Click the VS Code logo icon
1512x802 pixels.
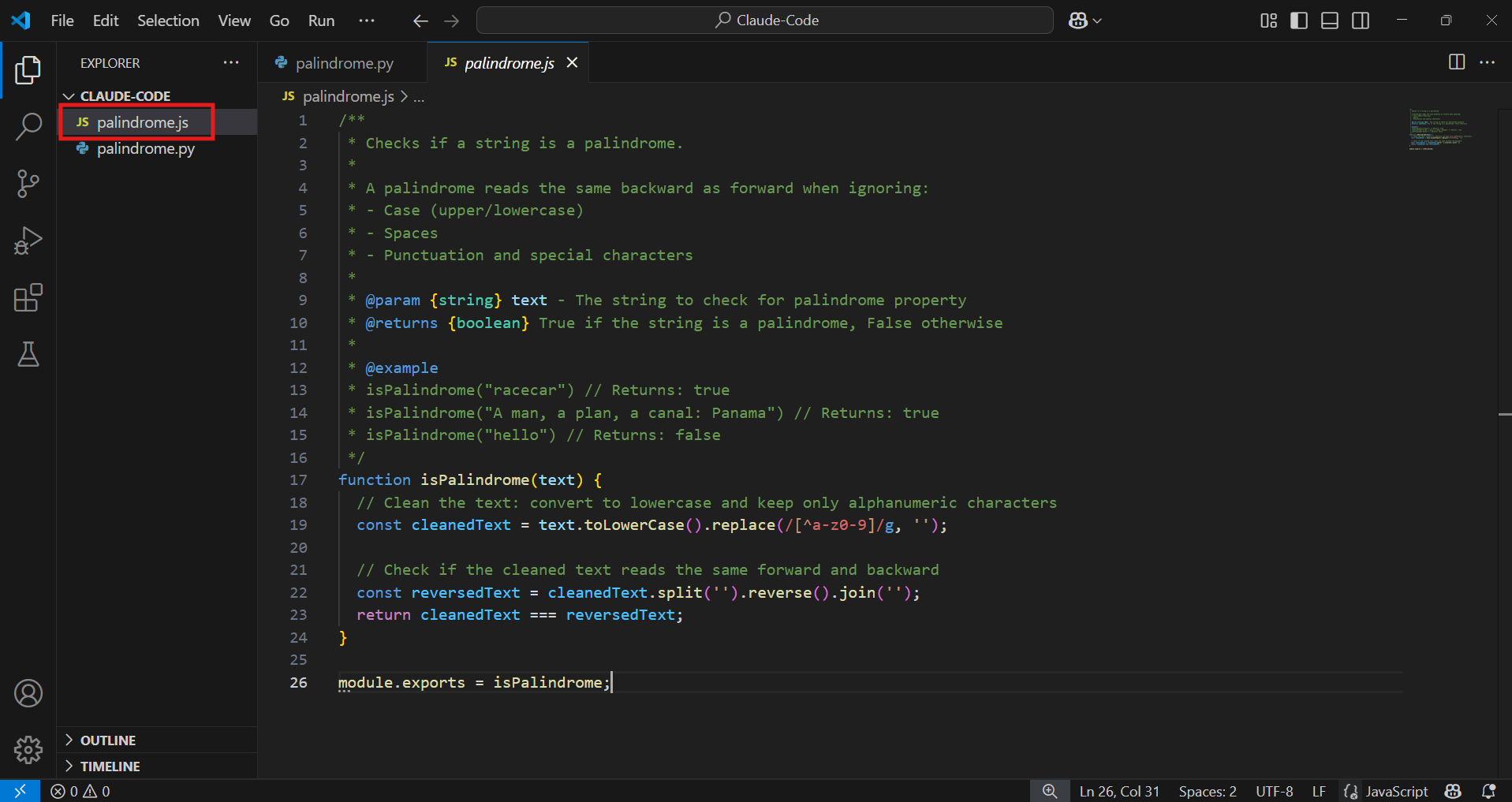click(21, 21)
